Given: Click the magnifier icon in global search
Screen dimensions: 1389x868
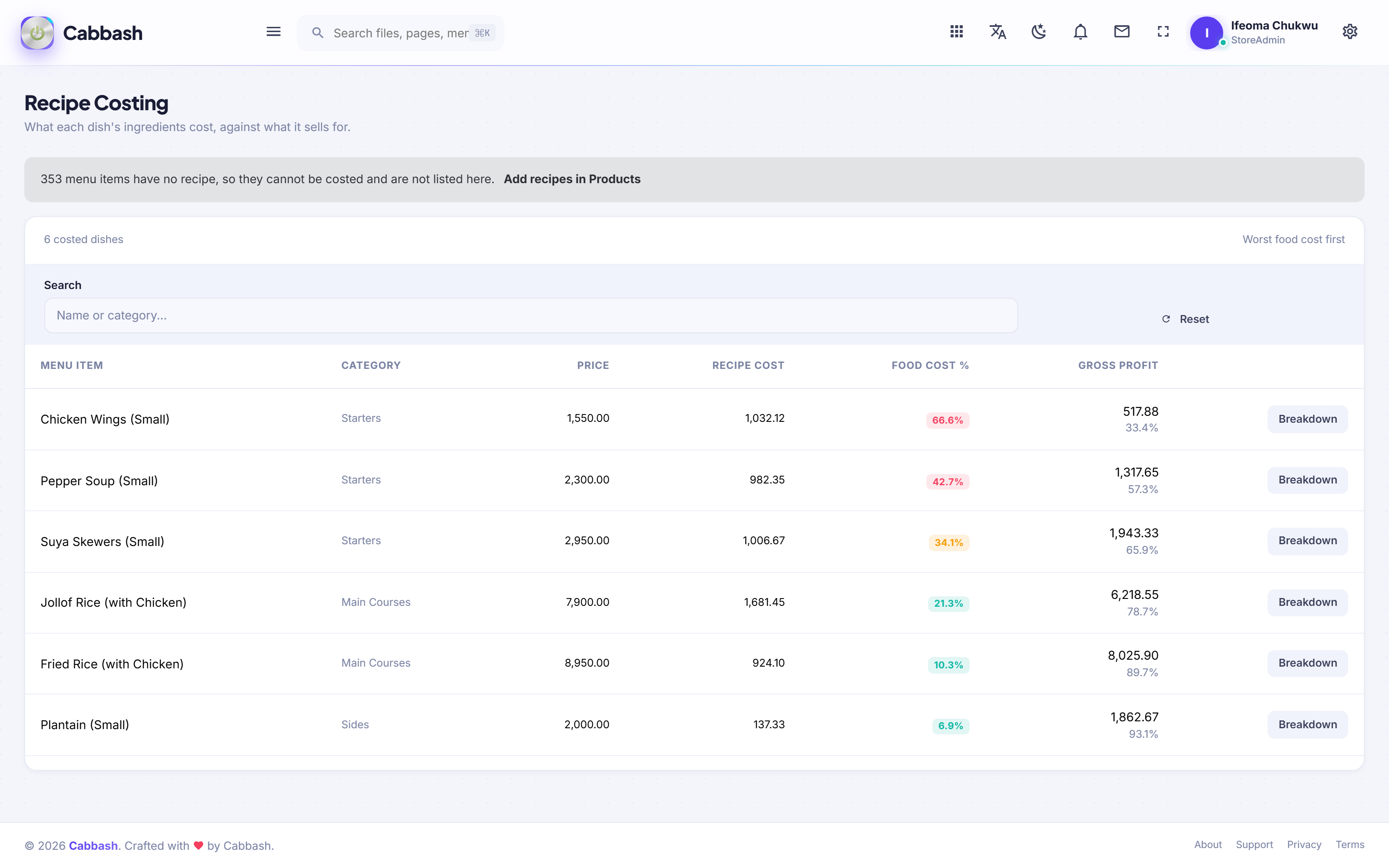Looking at the screenshot, I should point(317,33).
